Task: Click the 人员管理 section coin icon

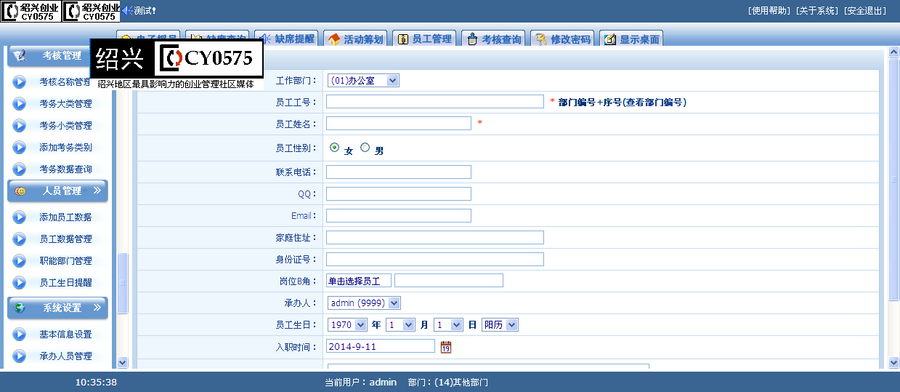Action: (20, 191)
